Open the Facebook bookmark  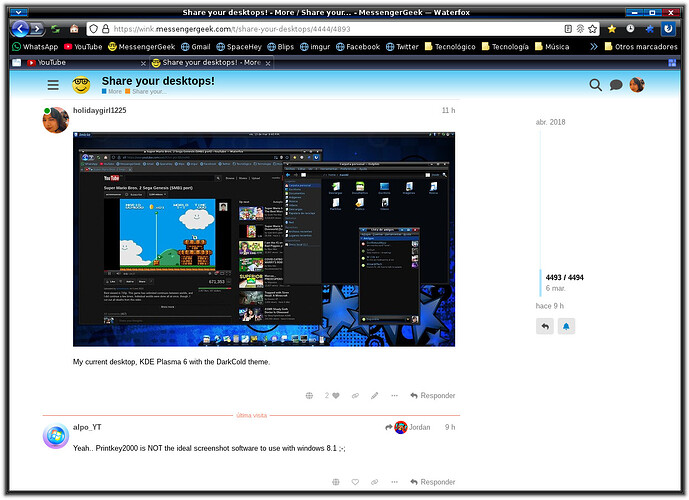(x=358, y=47)
